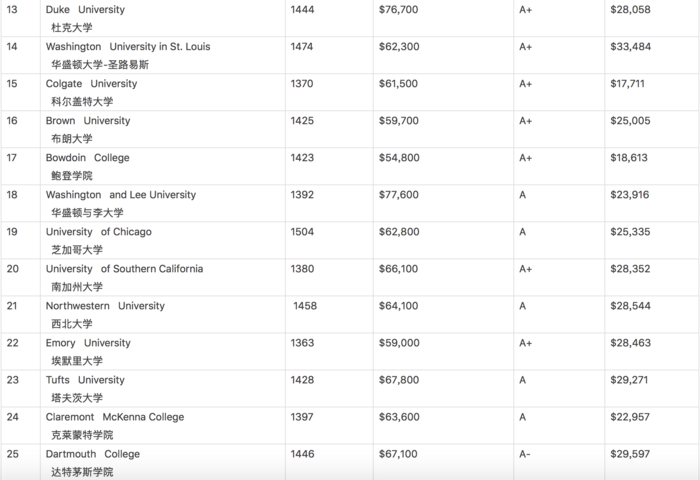Viewport: 700px width, 480px height.
Task: Select Dartmouth College name cell
Action: [92, 454]
